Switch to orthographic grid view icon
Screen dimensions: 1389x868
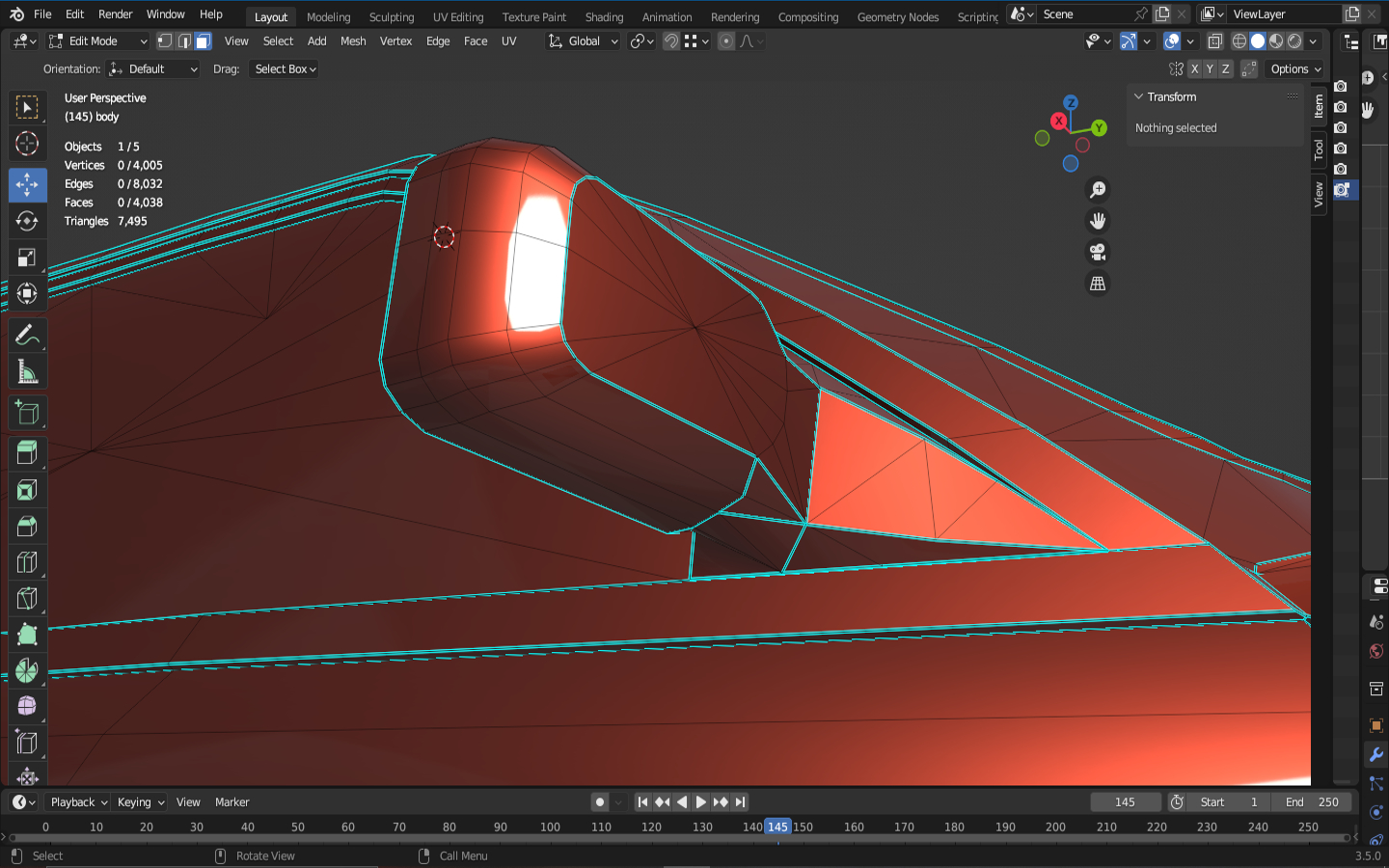[x=1098, y=284]
